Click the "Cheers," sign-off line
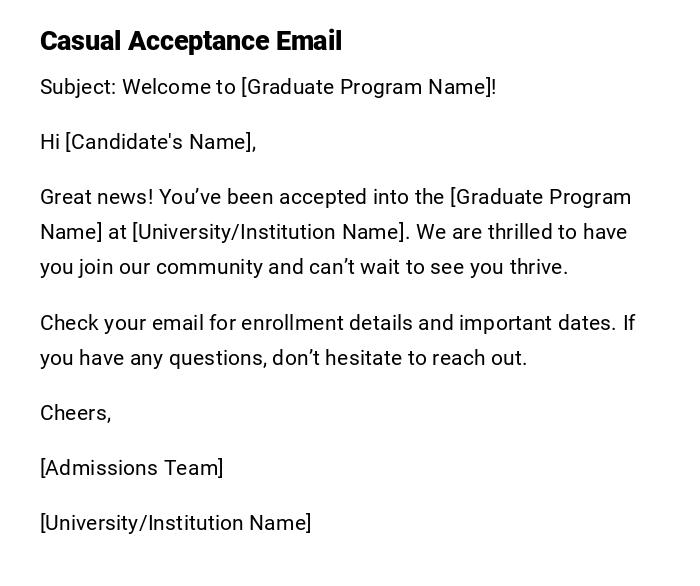The height and width of the screenshot is (586, 700). (x=75, y=413)
